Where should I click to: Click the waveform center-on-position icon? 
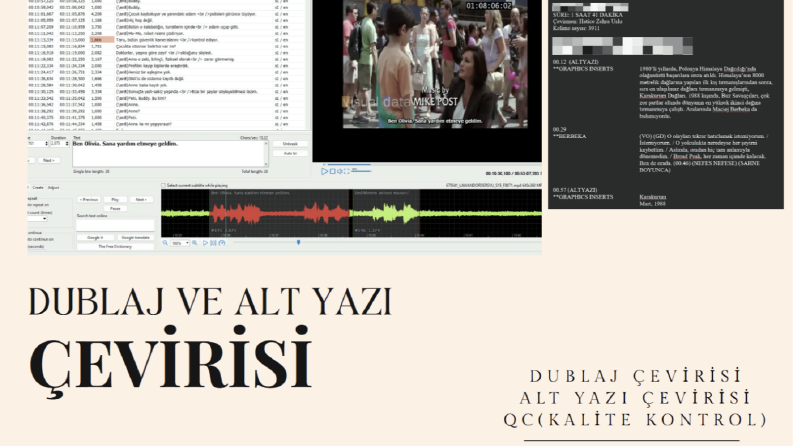213,243
